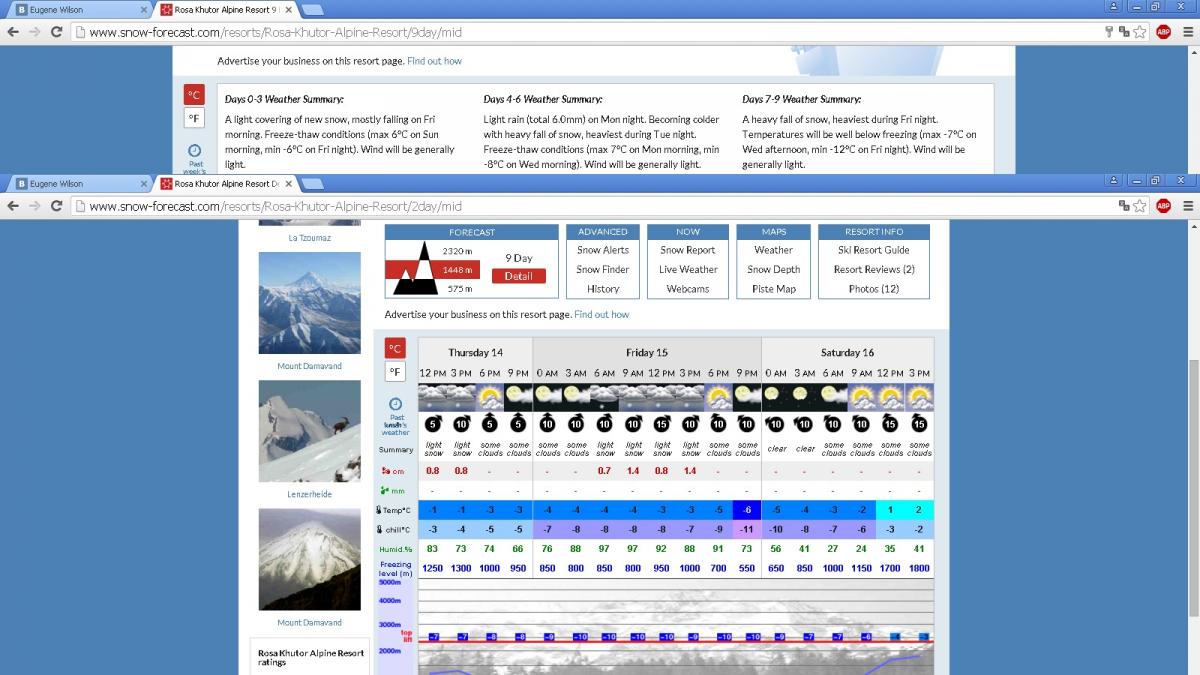The image size is (1200, 675).
Task: Open the Piste Map
Action: click(773, 289)
